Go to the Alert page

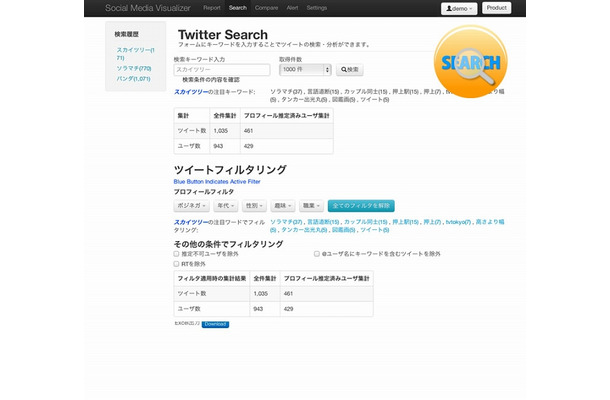coord(292,8)
